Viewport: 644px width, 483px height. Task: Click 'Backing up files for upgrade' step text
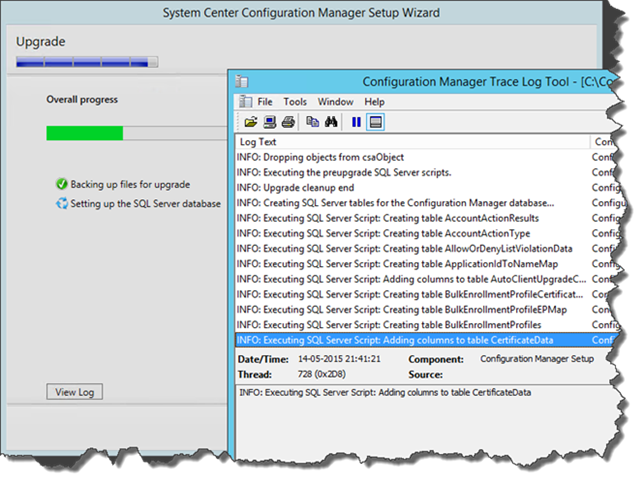(x=130, y=184)
